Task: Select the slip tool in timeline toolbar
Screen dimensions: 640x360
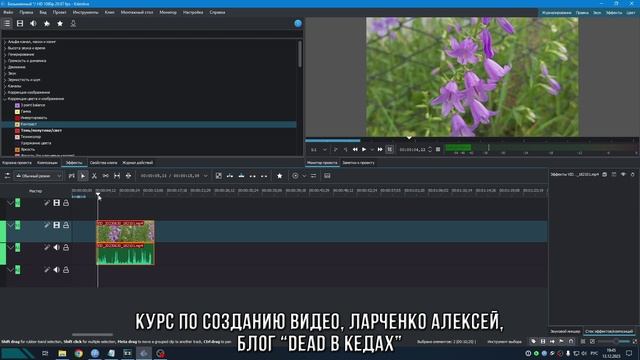Action: [x=117, y=176]
